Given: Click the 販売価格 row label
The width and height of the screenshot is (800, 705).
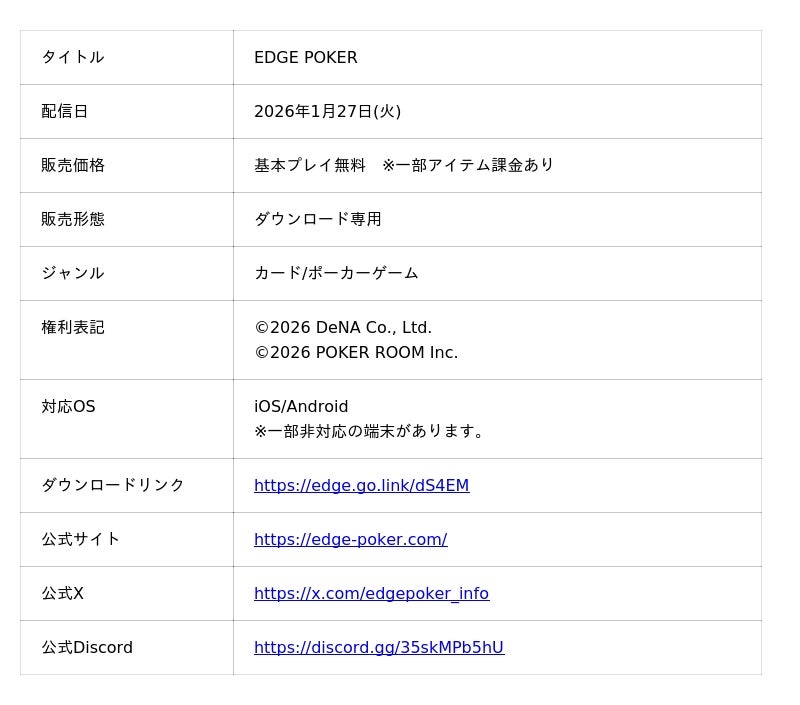Looking at the screenshot, I should click(x=73, y=165).
